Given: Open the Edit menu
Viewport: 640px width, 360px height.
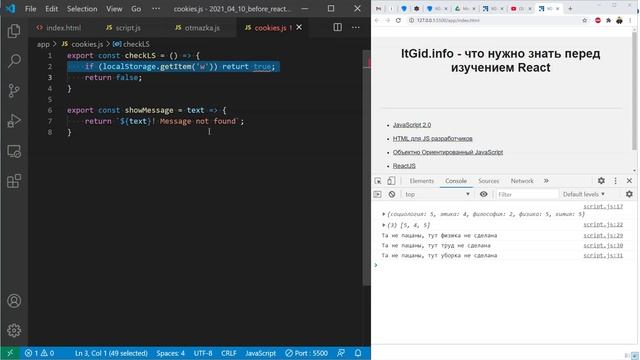Looking at the screenshot, I should point(51,9).
